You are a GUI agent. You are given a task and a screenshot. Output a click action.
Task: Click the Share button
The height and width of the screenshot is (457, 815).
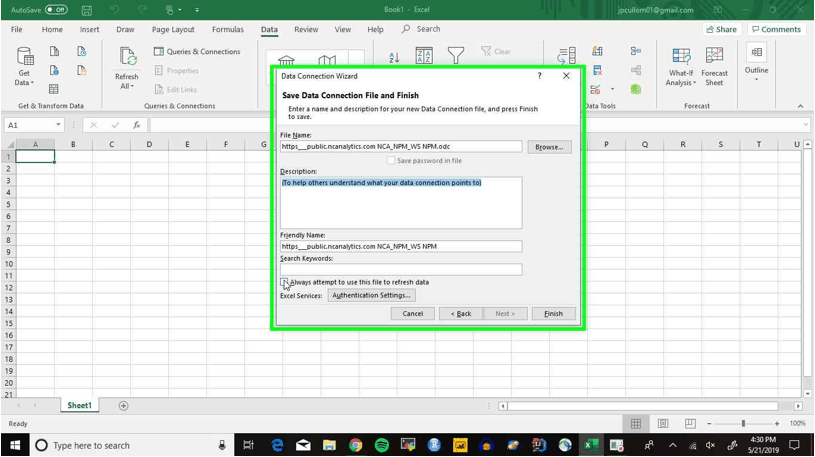pos(721,30)
